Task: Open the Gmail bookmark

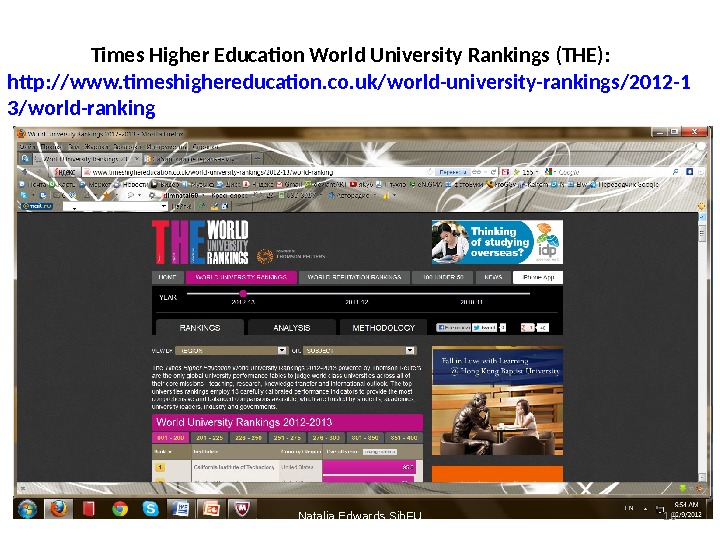Action: [x=288, y=184]
